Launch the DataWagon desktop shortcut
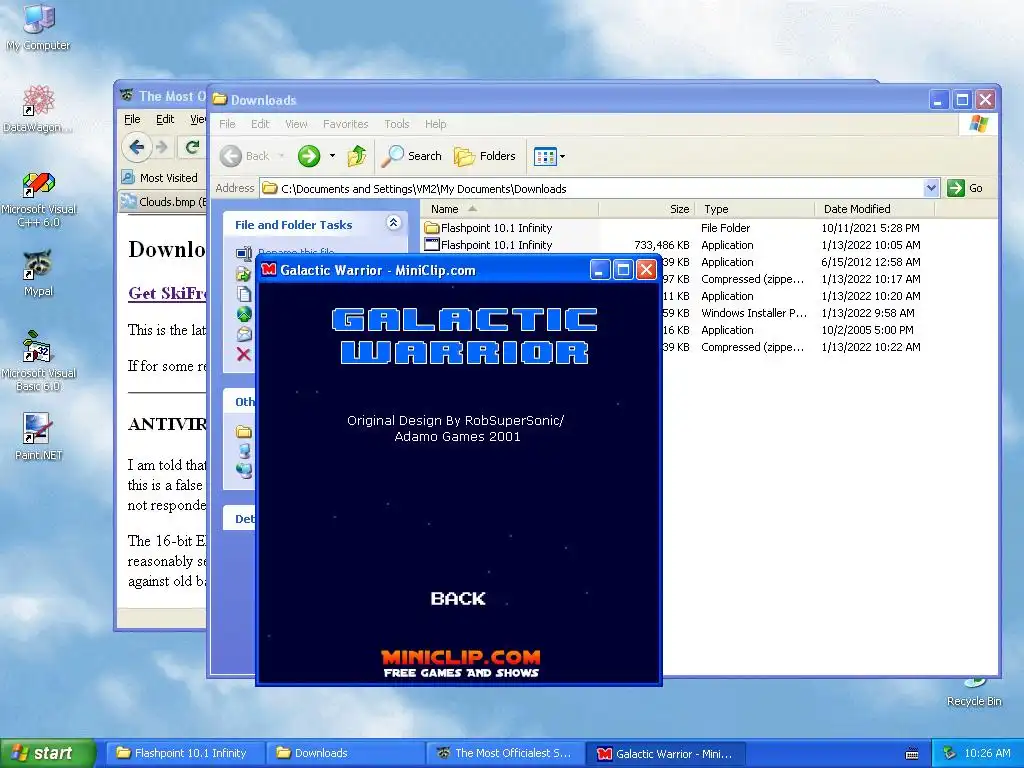Viewport: 1024px width, 768px height. (38, 109)
